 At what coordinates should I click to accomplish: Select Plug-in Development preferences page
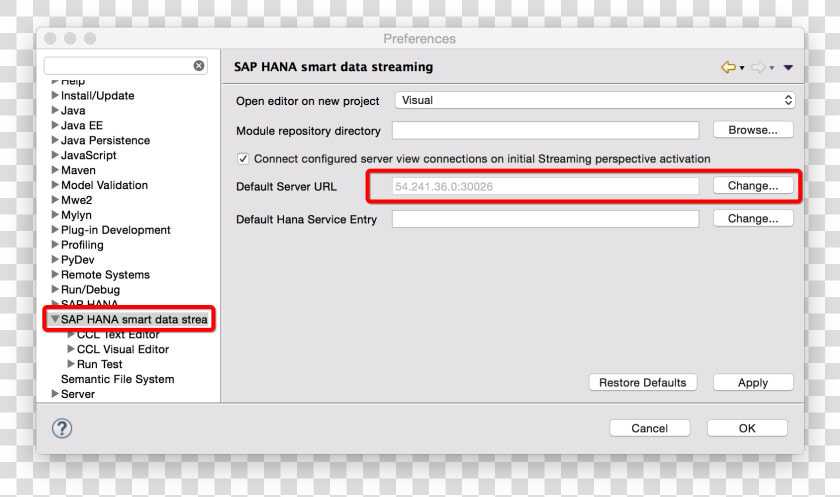coord(116,230)
